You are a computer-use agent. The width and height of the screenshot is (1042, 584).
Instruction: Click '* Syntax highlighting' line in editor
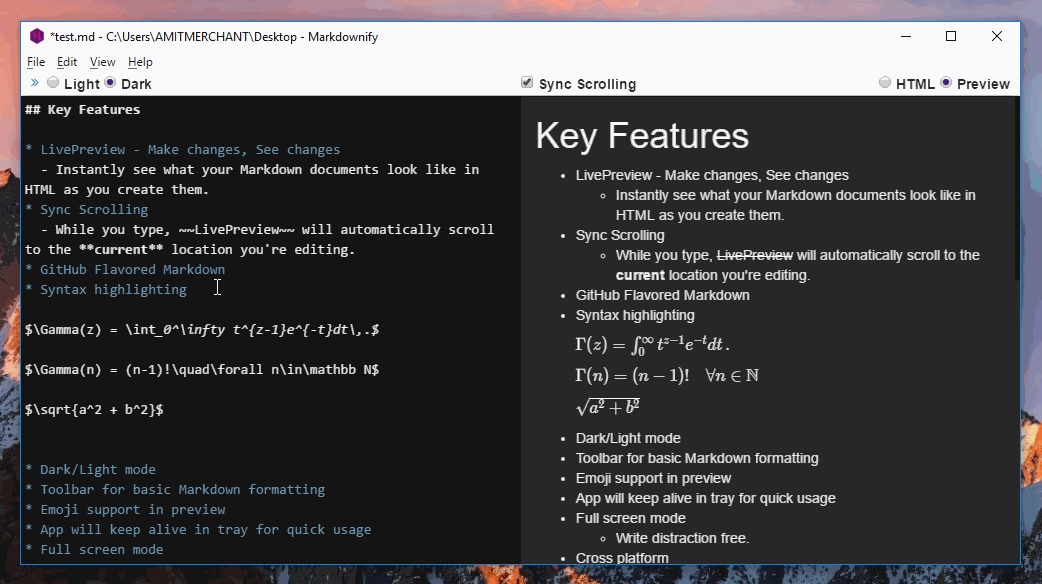tap(106, 289)
